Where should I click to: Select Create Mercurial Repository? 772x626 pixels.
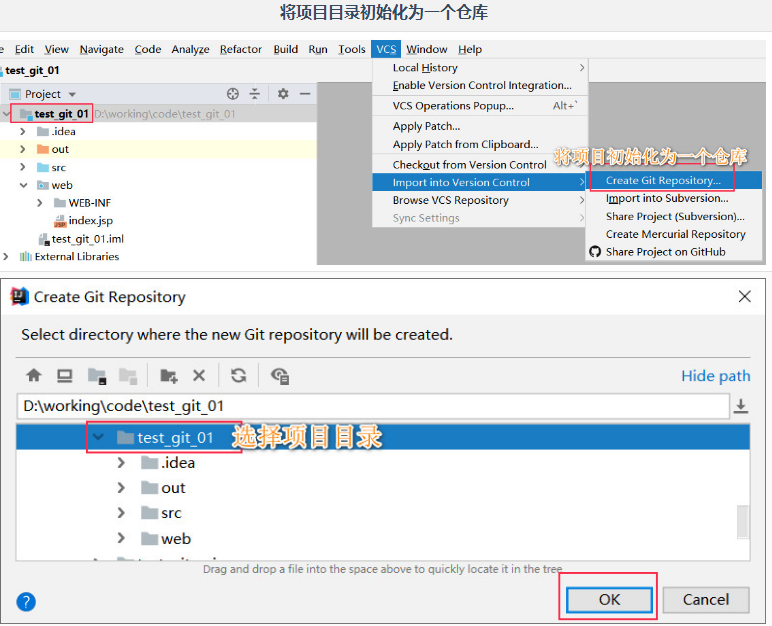pyautogui.click(x=674, y=234)
